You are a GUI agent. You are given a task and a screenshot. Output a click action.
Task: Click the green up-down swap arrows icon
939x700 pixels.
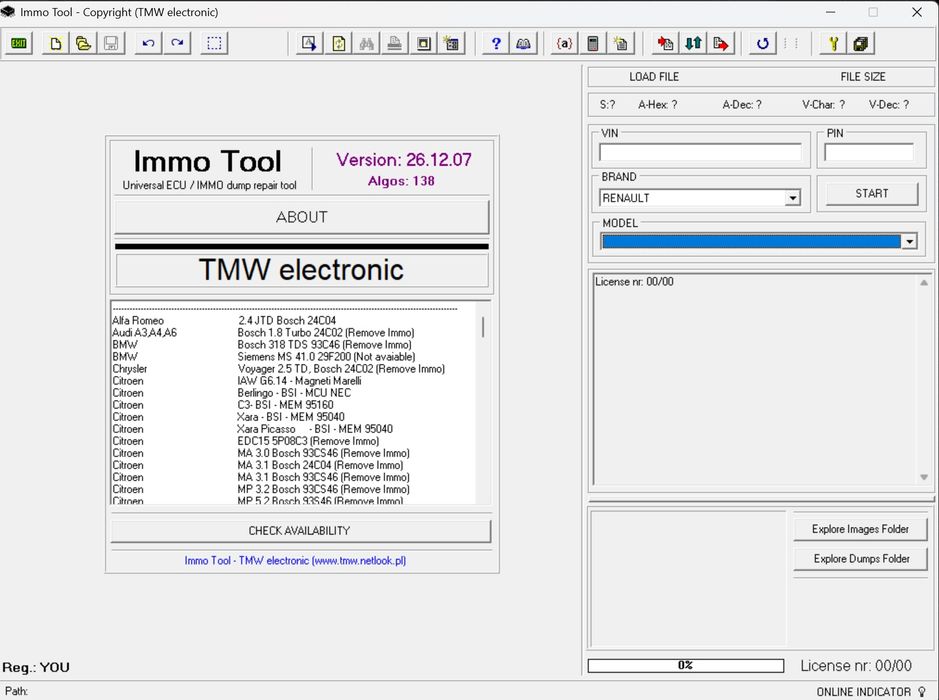[x=693, y=43]
